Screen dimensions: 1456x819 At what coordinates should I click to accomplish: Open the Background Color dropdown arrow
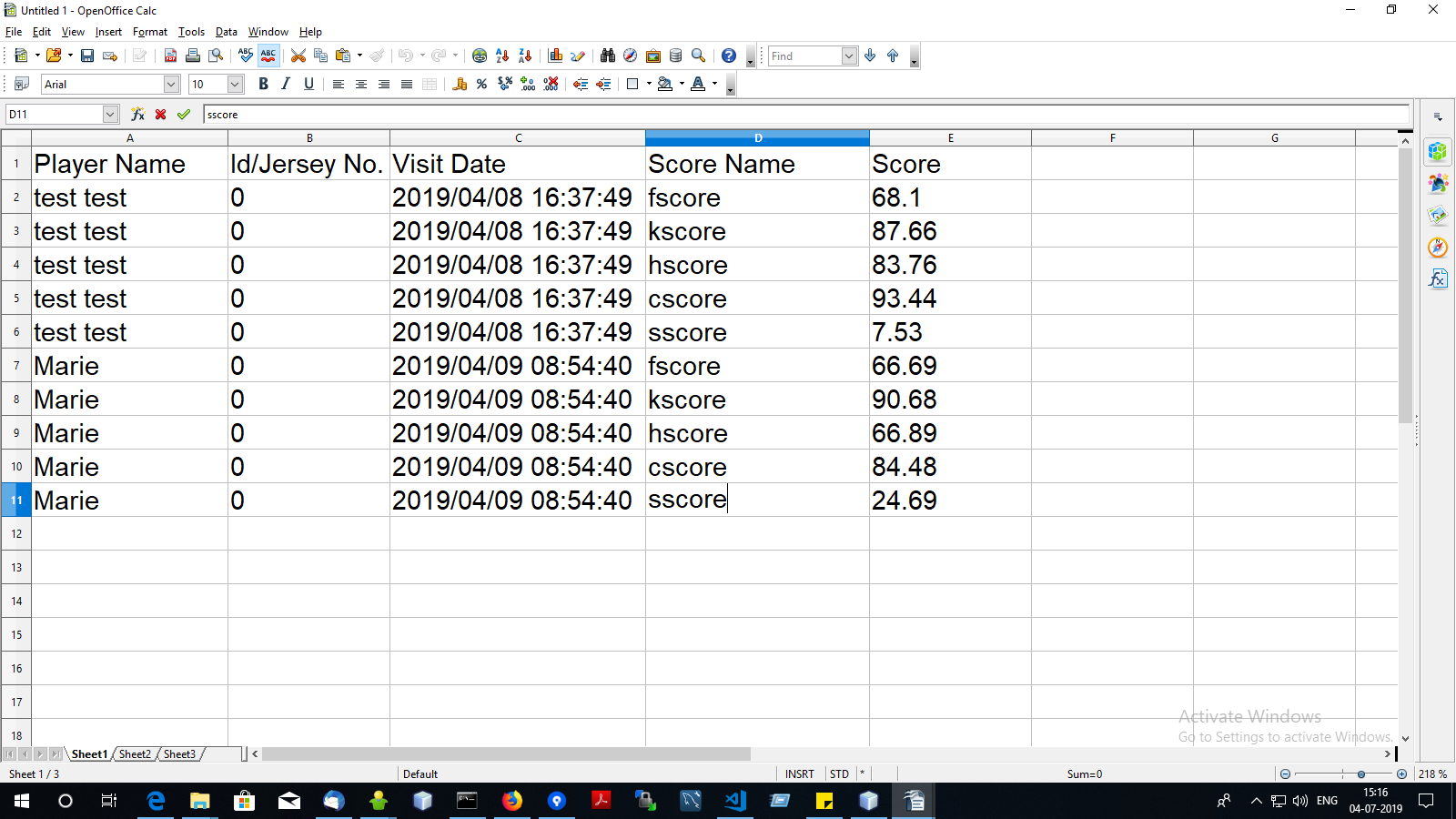pos(682,84)
